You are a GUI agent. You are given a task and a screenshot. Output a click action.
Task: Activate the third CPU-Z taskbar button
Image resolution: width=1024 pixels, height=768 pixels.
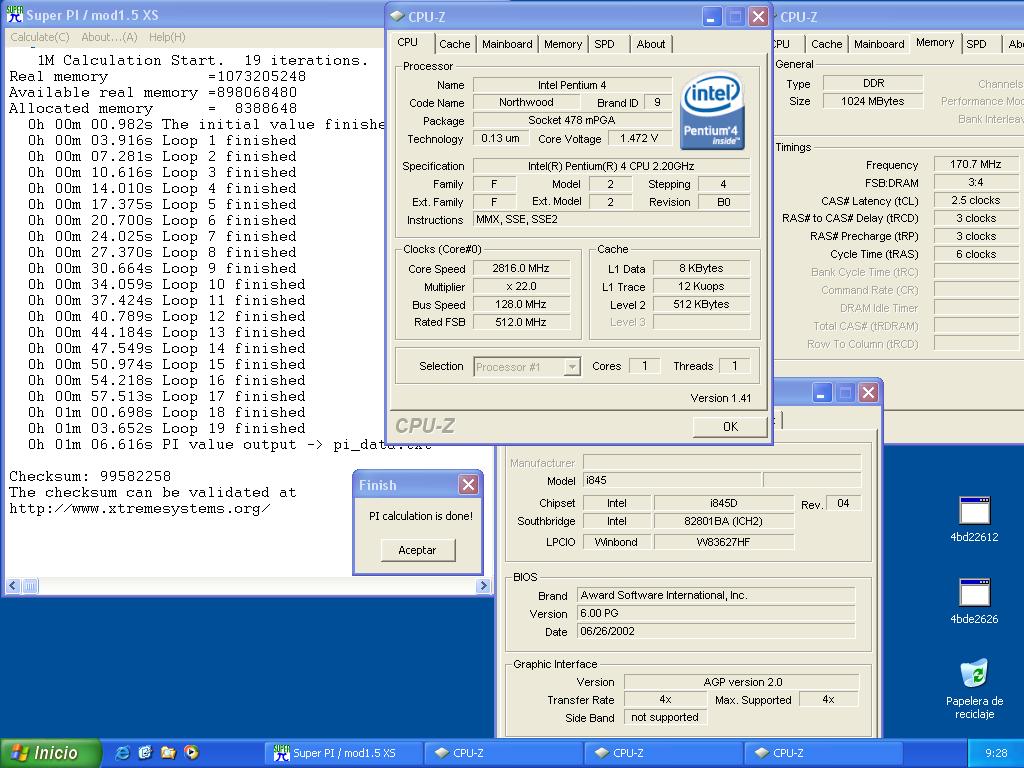pos(824,753)
